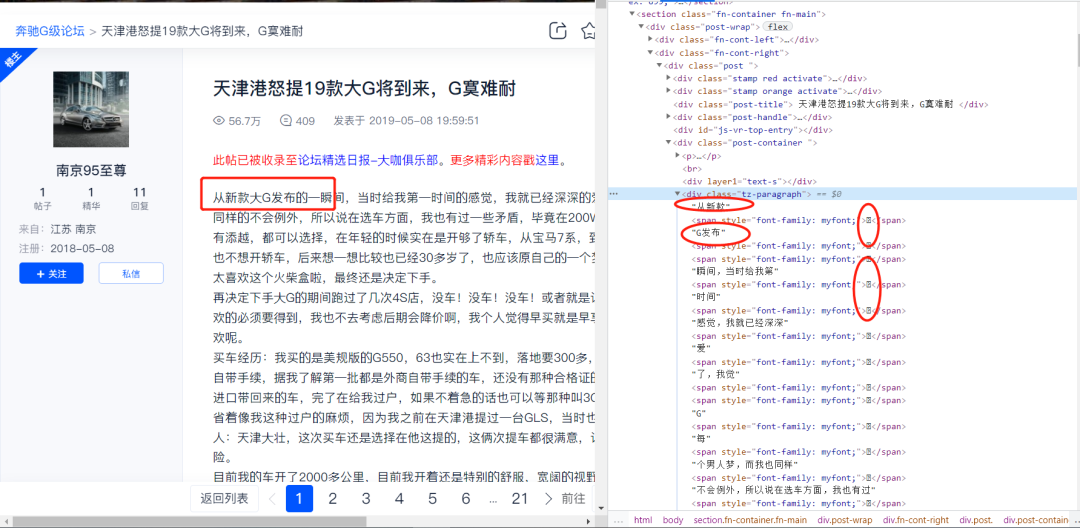This screenshot has width=1080, height=528.
Task: Collapse the div post-container node
Action: click(668, 142)
